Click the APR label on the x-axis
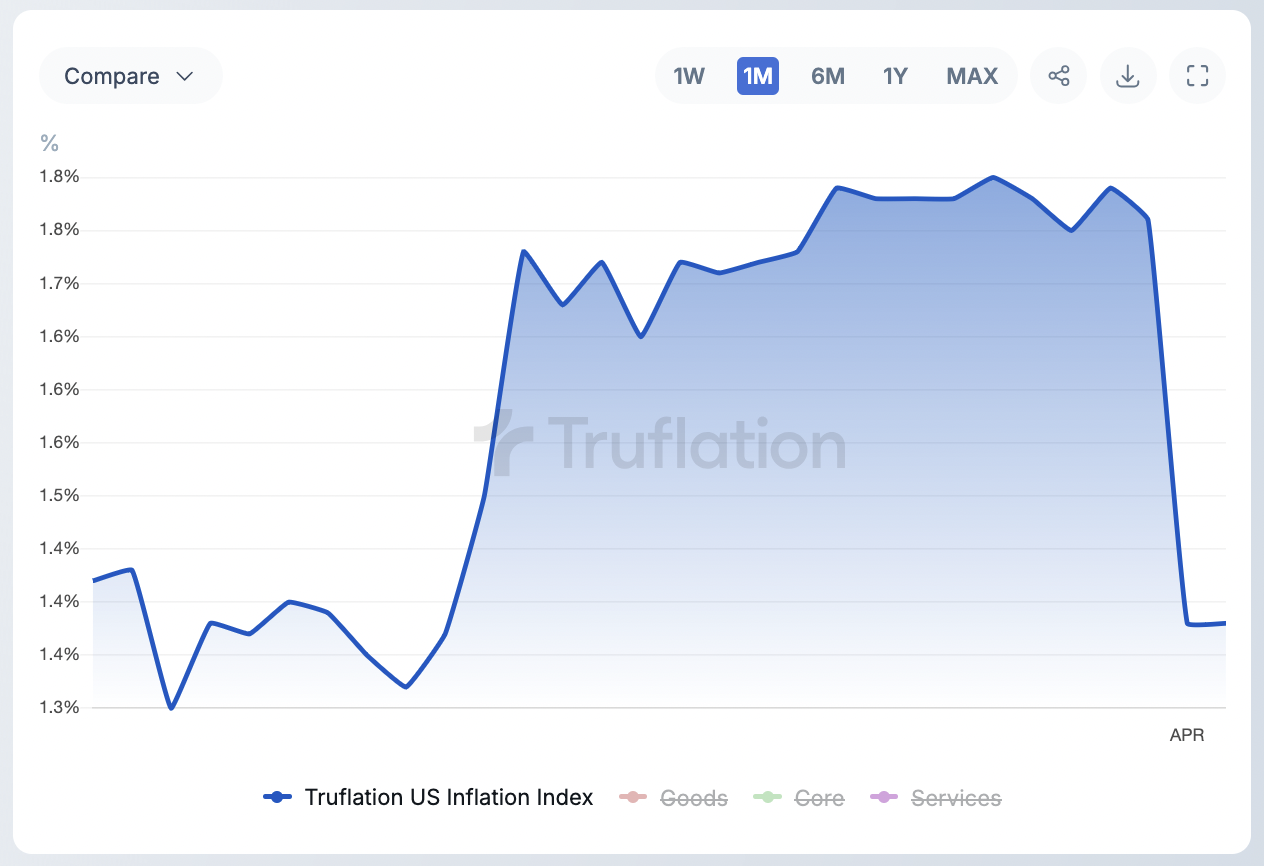This screenshot has width=1264, height=866. [1187, 735]
